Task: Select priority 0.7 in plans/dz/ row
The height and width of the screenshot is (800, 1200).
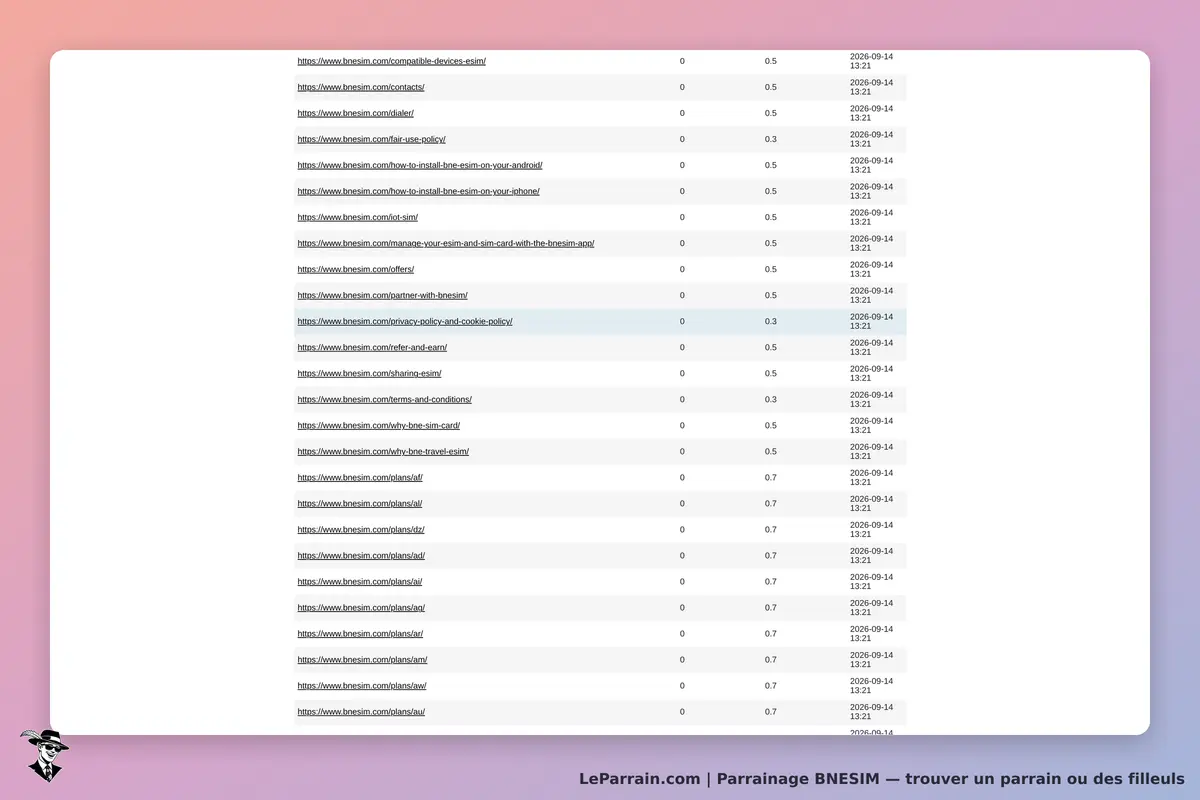Action: coord(770,529)
